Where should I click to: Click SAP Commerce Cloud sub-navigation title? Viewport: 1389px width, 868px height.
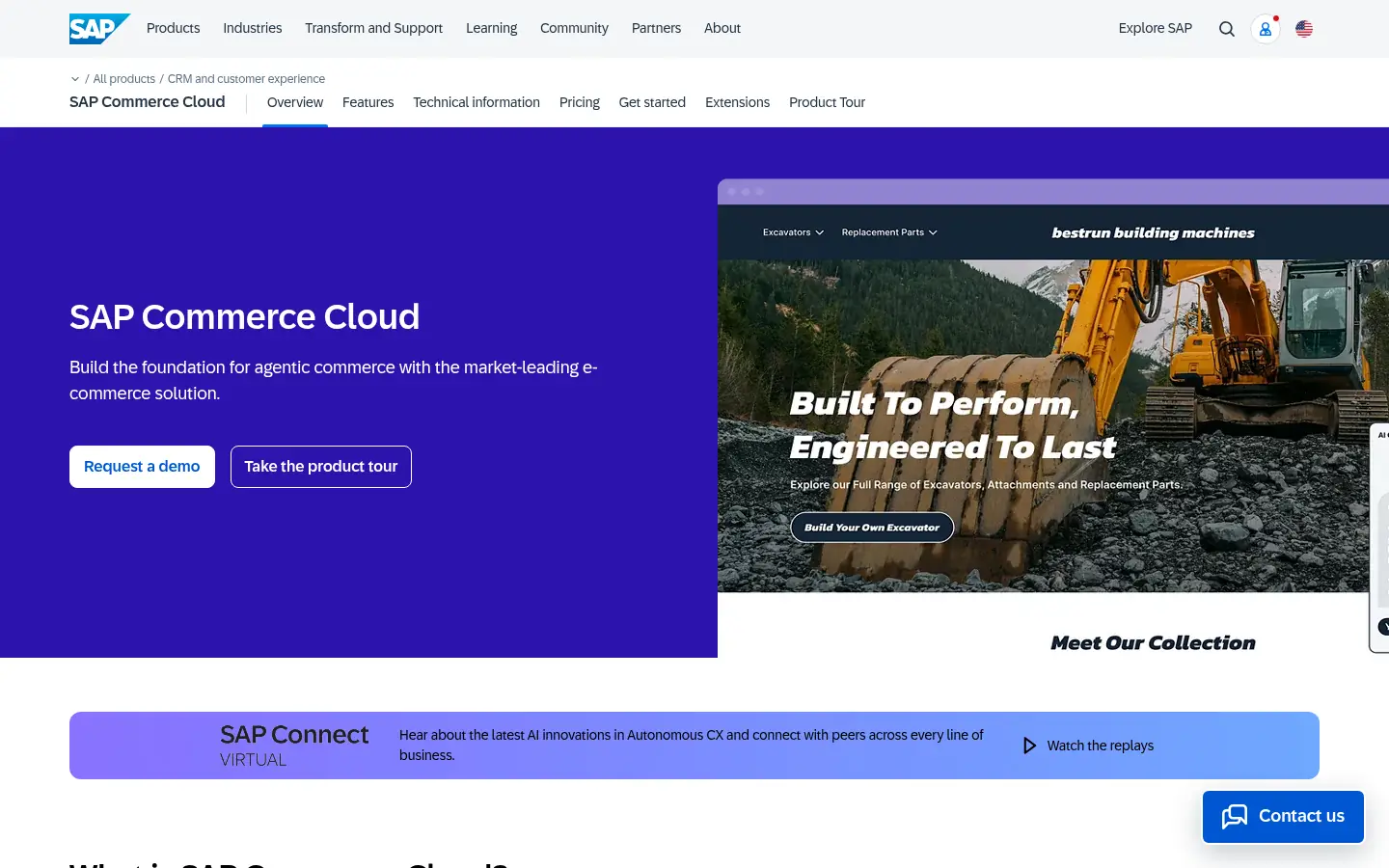pyautogui.click(x=148, y=102)
